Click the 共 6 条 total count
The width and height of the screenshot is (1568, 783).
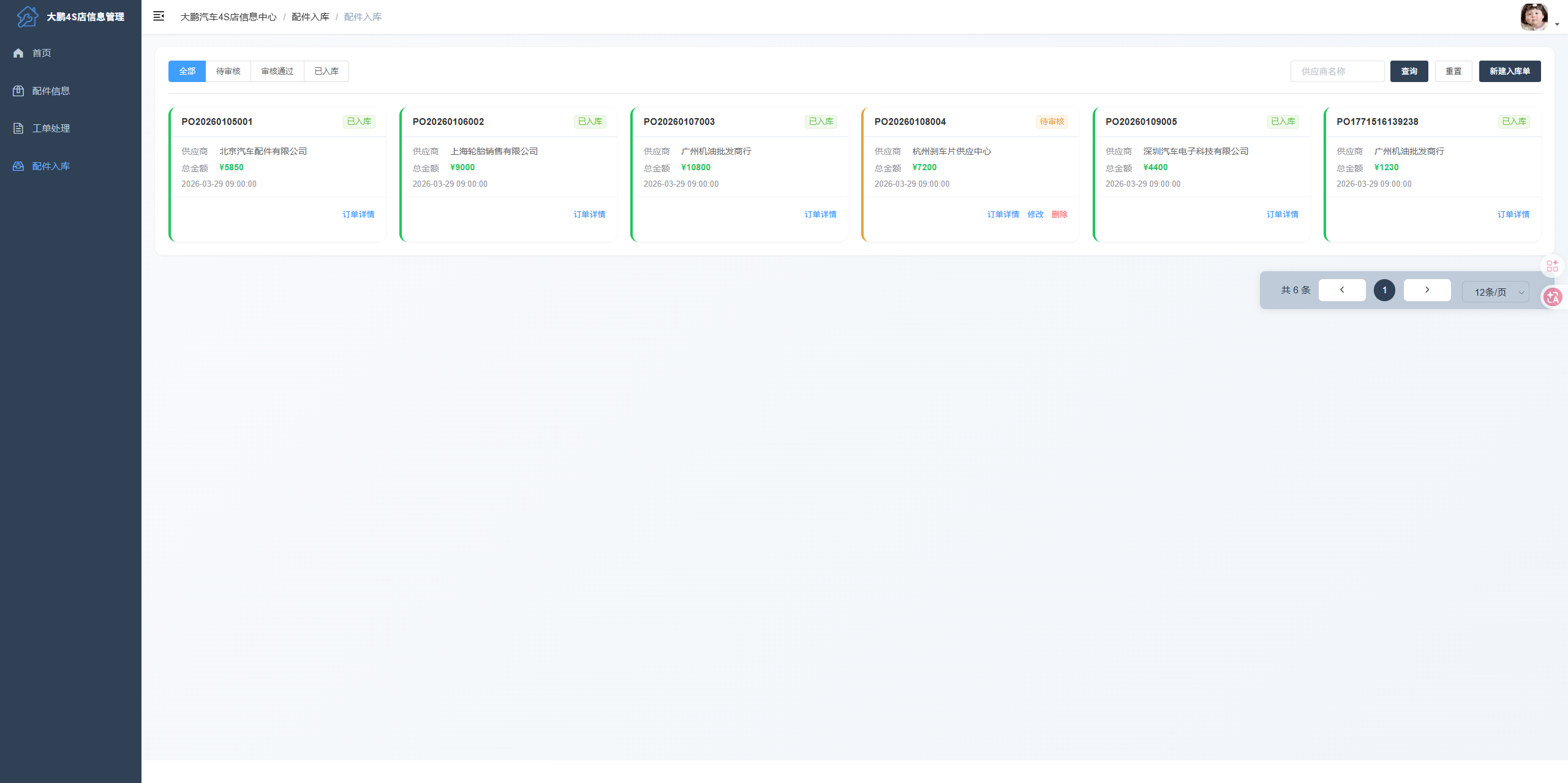(x=1295, y=290)
